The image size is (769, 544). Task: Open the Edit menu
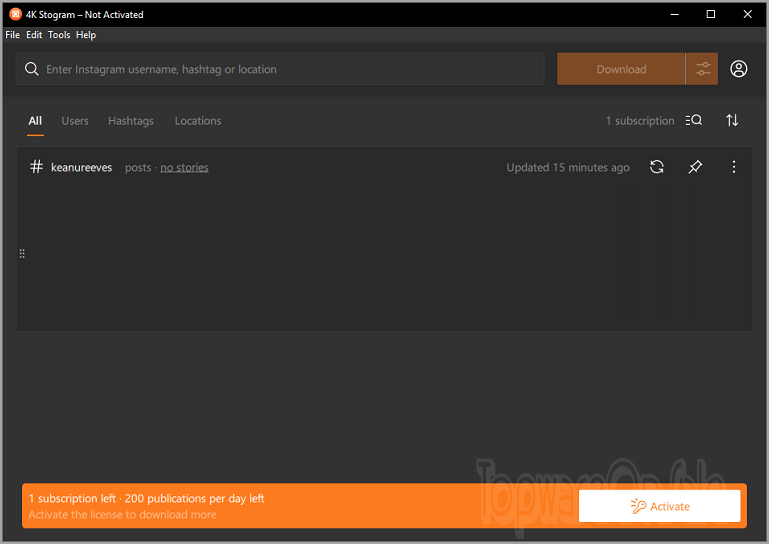34,35
